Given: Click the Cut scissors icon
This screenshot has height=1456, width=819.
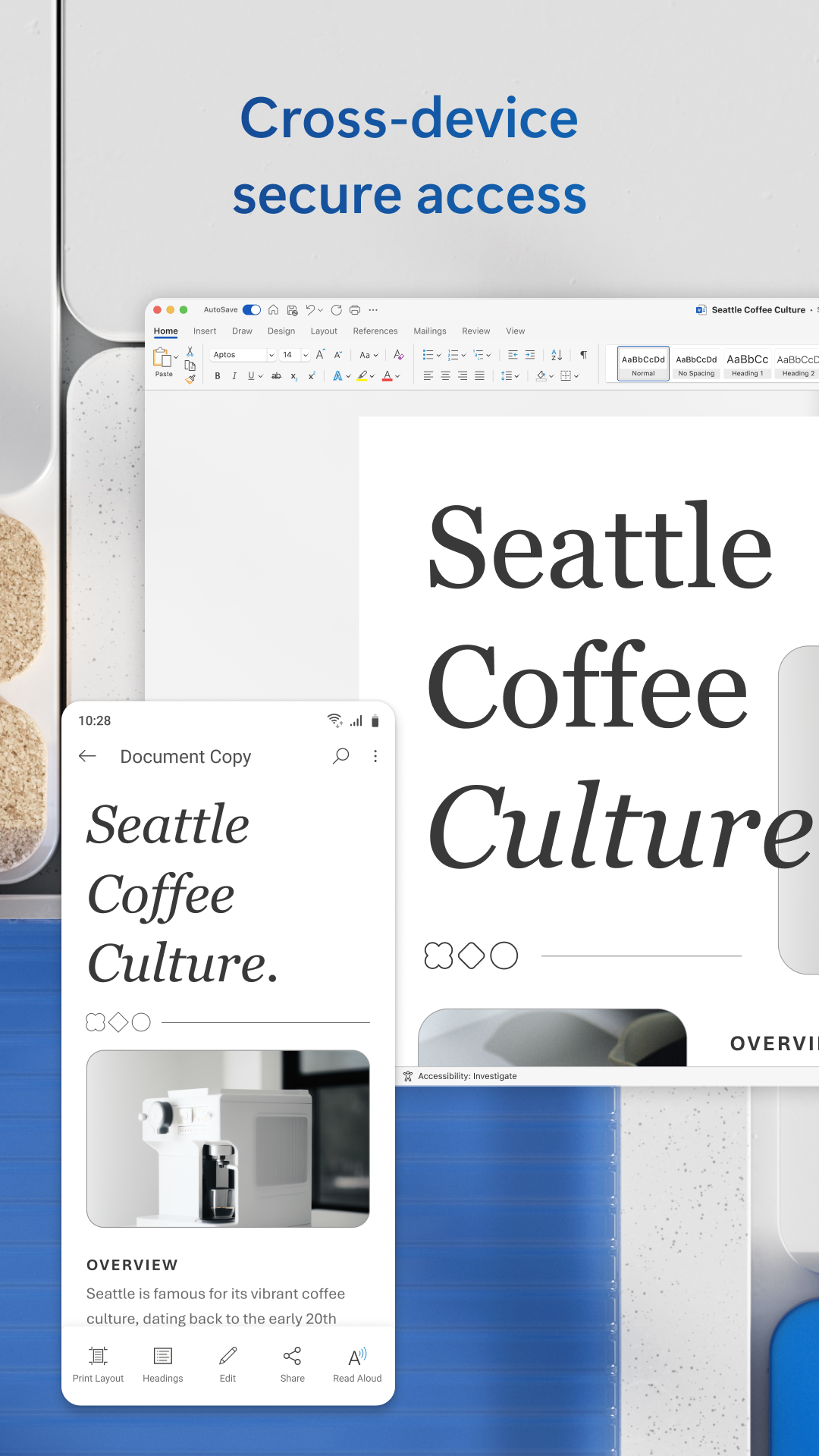Looking at the screenshot, I should click(190, 352).
